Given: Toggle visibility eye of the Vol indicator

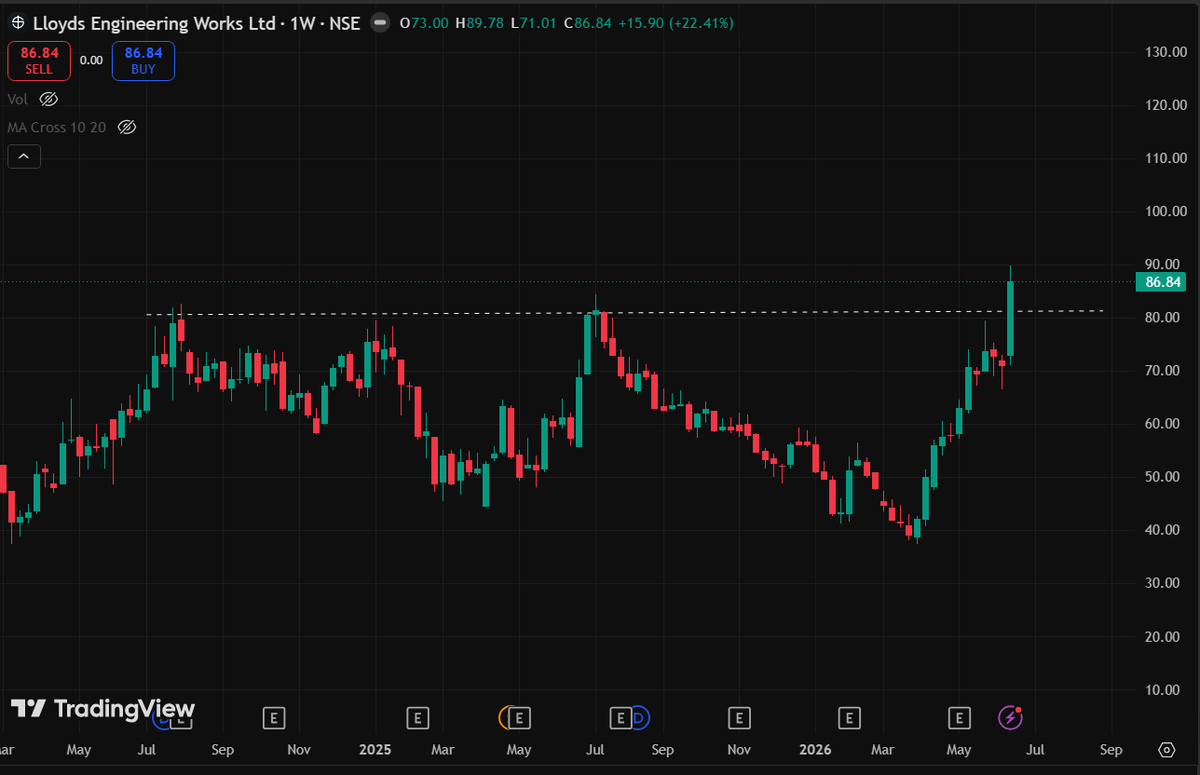Looking at the screenshot, I should click(x=49, y=99).
